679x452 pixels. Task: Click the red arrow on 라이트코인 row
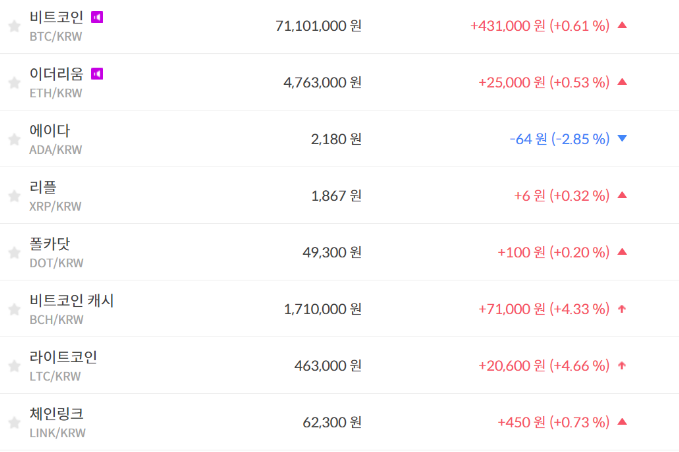click(x=622, y=365)
